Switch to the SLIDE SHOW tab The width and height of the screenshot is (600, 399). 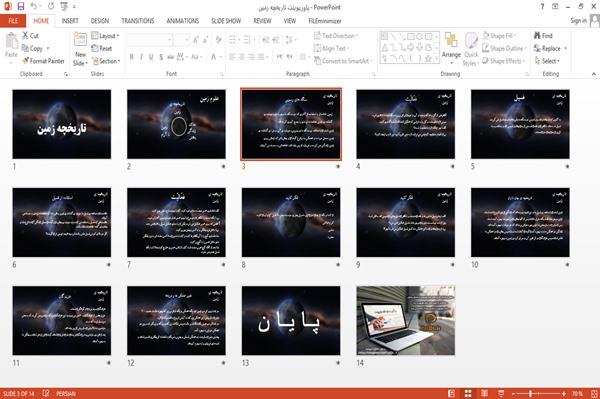226,21
